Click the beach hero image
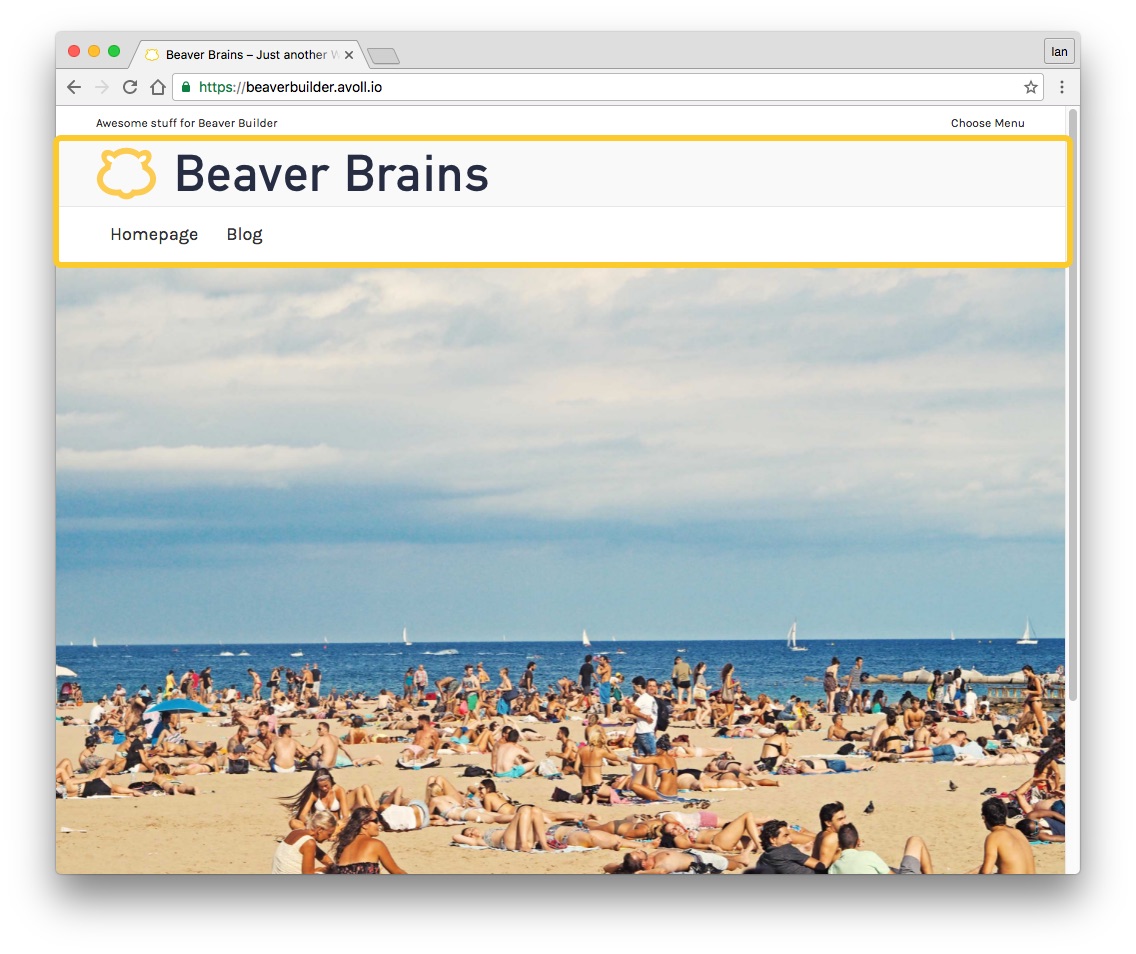Image resolution: width=1136 pixels, height=954 pixels. click(x=560, y=571)
